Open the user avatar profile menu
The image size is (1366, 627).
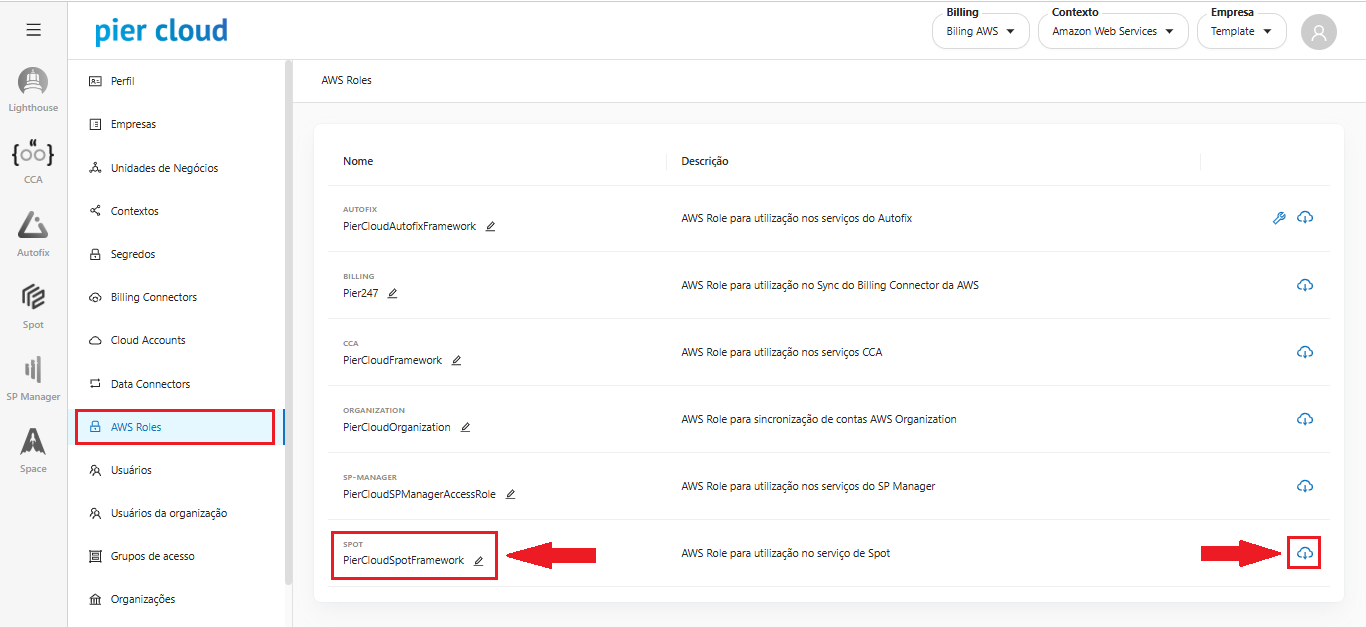click(x=1318, y=32)
